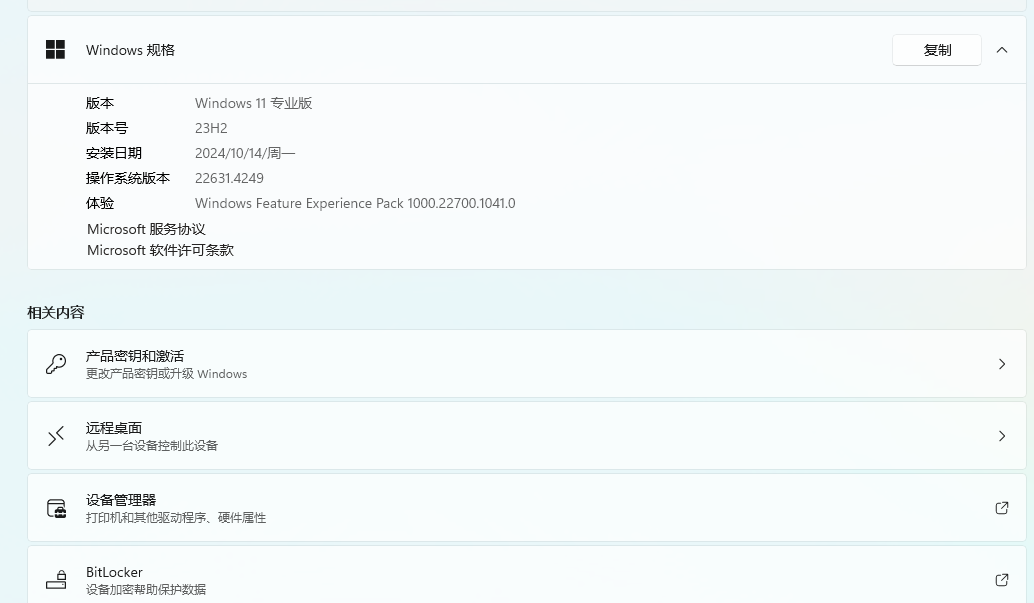The width and height of the screenshot is (1034, 603).
Task: Open 产品密钥和激活 with its right chevron
Action: coord(1002,364)
